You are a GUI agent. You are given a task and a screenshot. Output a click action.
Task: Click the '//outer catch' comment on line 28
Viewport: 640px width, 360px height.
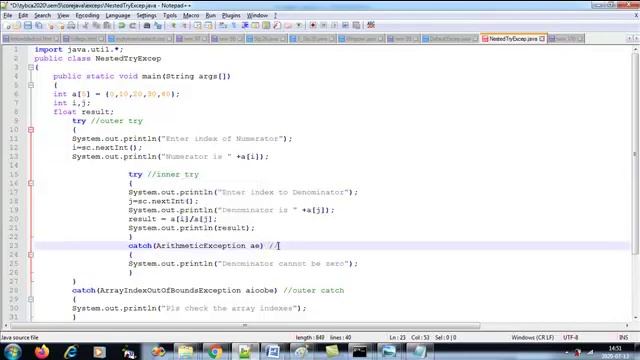tap(313, 291)
